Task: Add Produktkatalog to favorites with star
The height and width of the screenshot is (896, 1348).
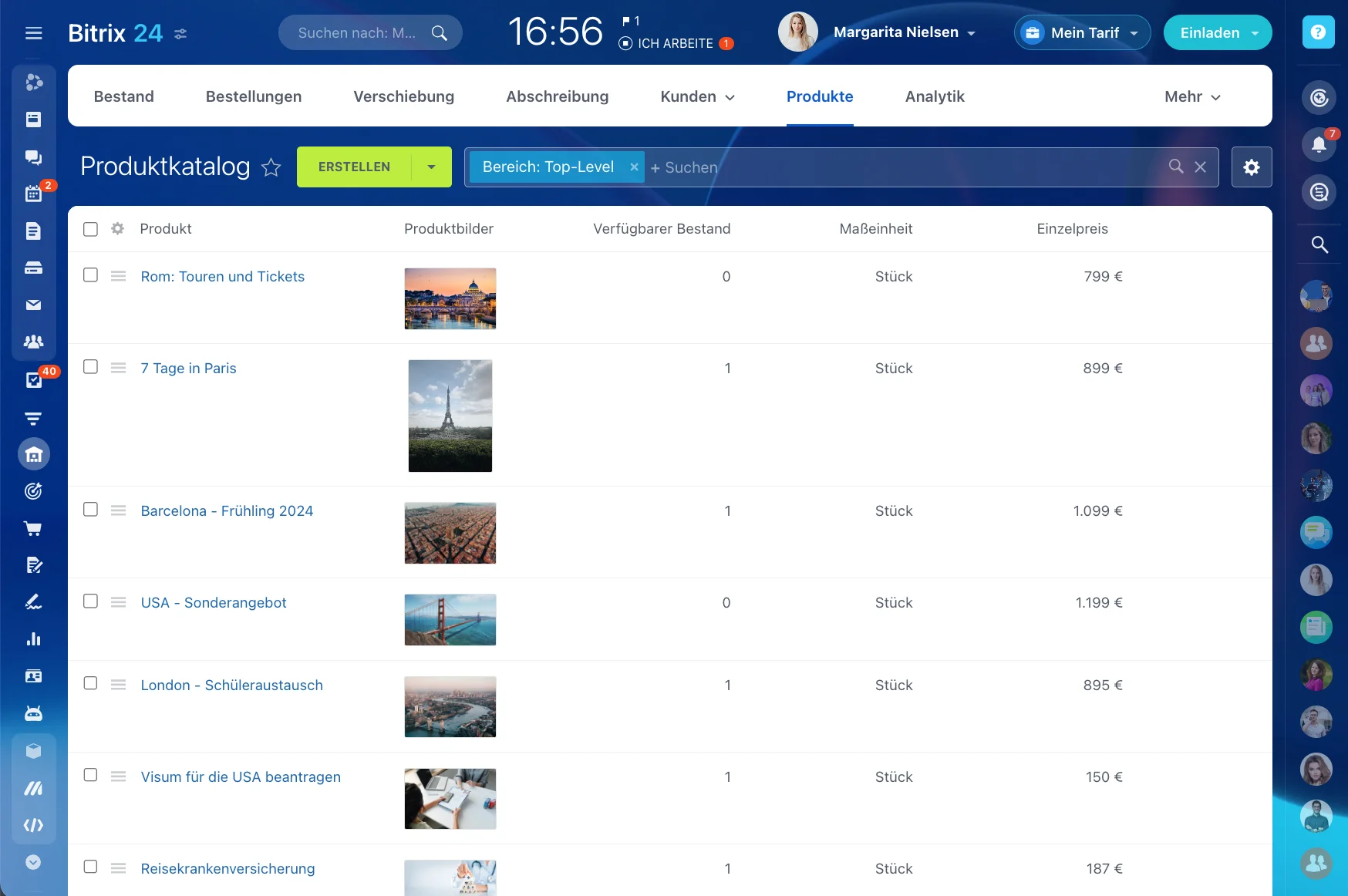Action: point(271,167)
